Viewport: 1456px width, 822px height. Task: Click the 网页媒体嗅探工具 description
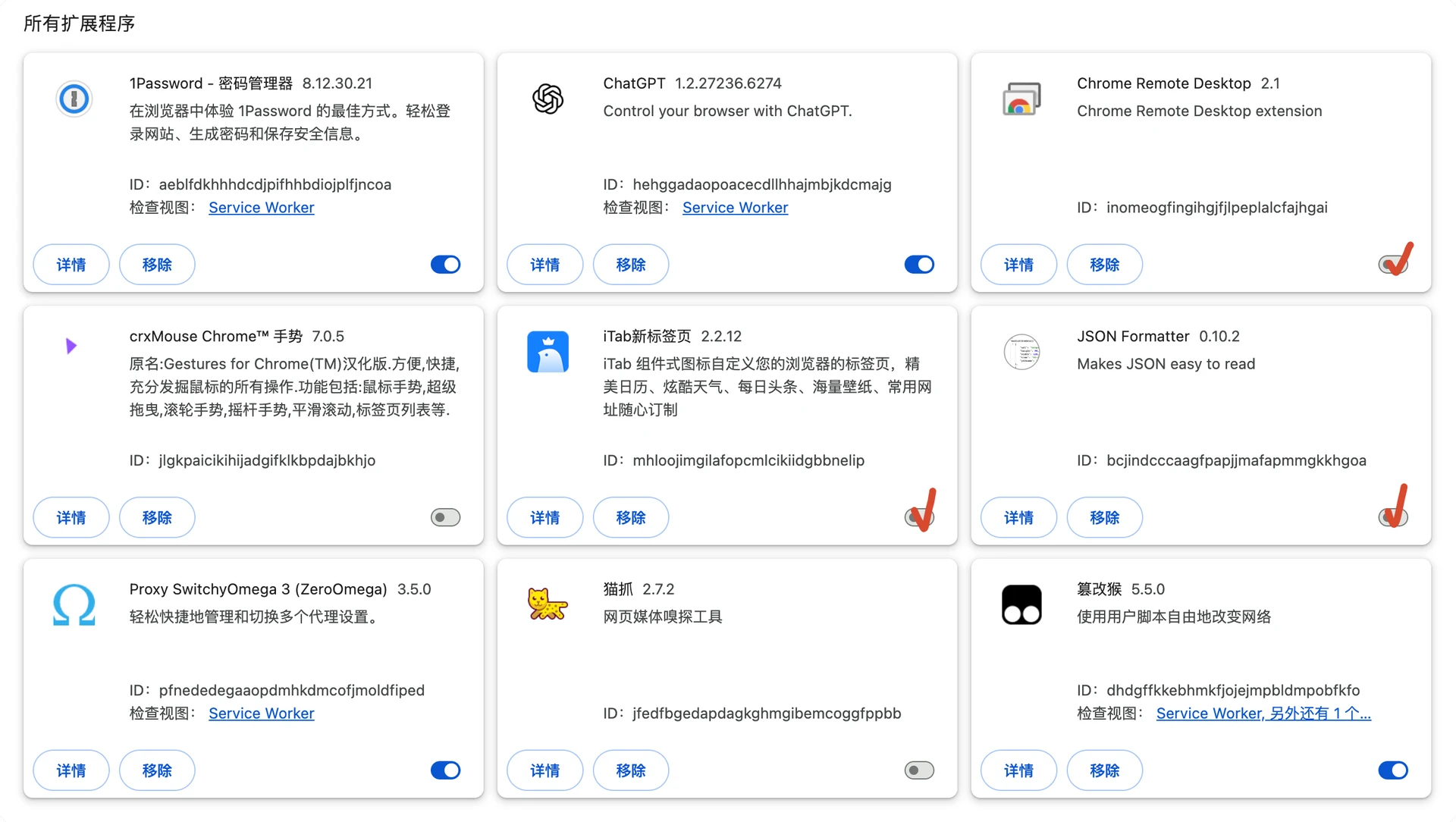pos(663,616)
